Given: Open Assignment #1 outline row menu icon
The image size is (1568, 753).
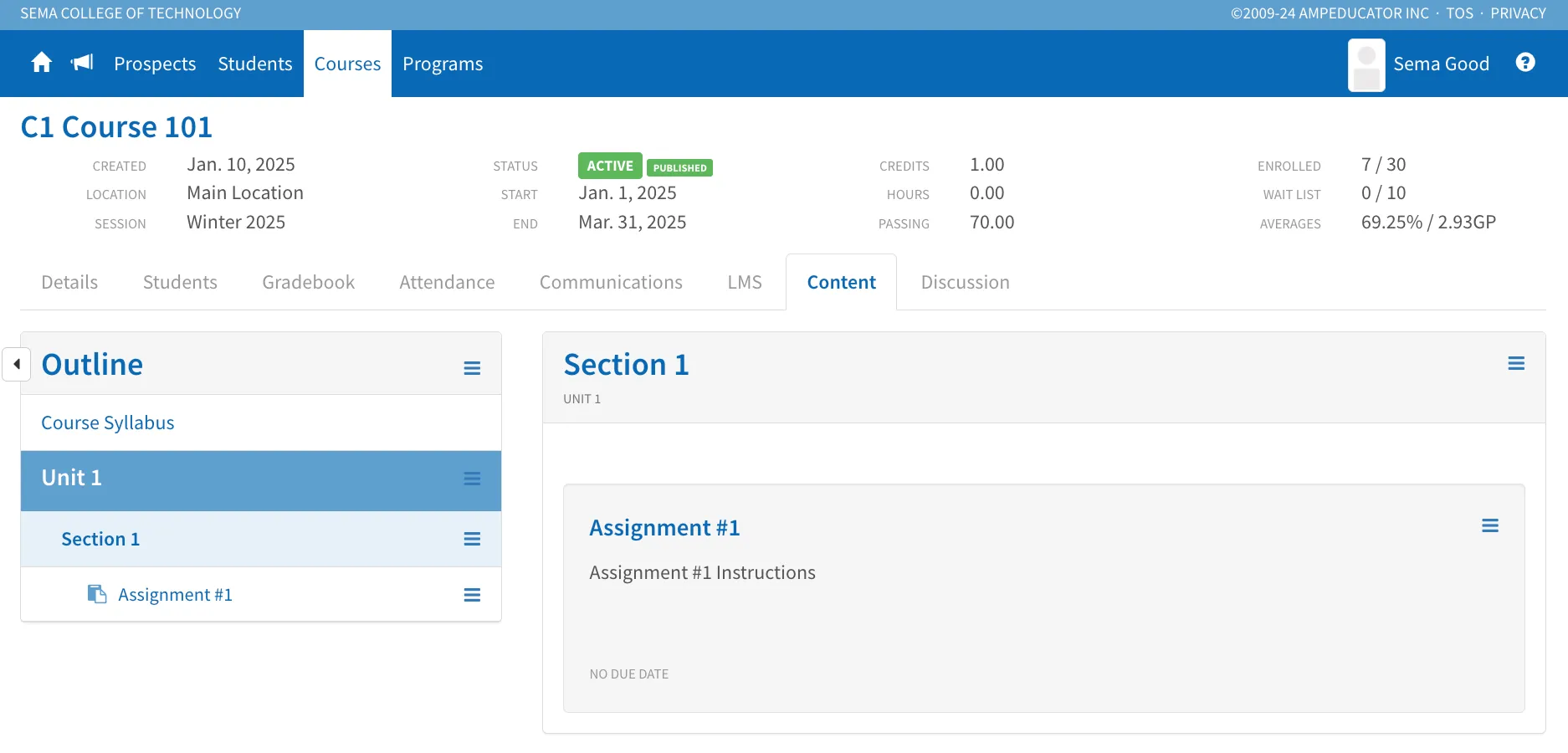Looking at the screenshot, I should (472, 595).
